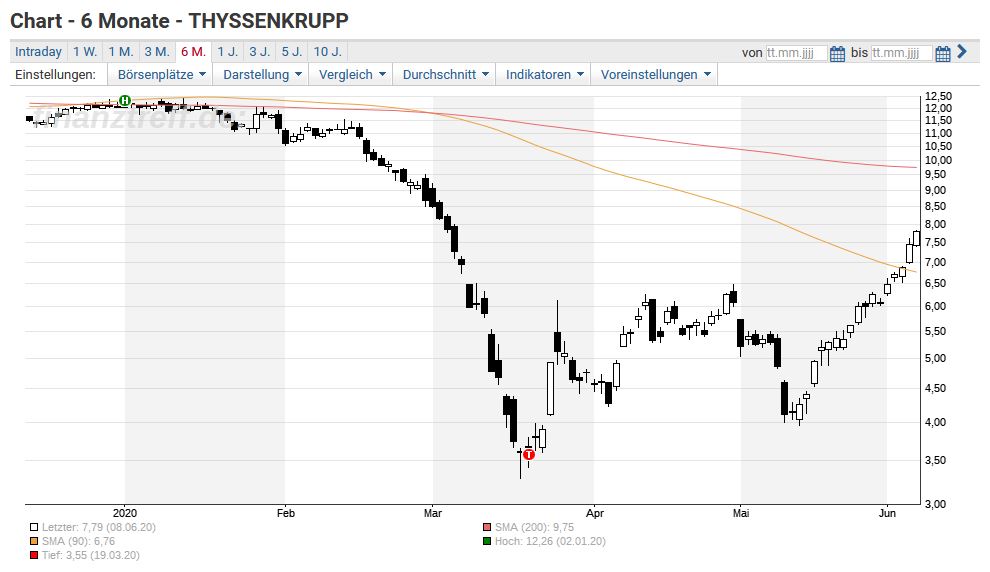
Task: Click the '2020' x-axis label
Action: pyautogui.click(x=125, y=513)
